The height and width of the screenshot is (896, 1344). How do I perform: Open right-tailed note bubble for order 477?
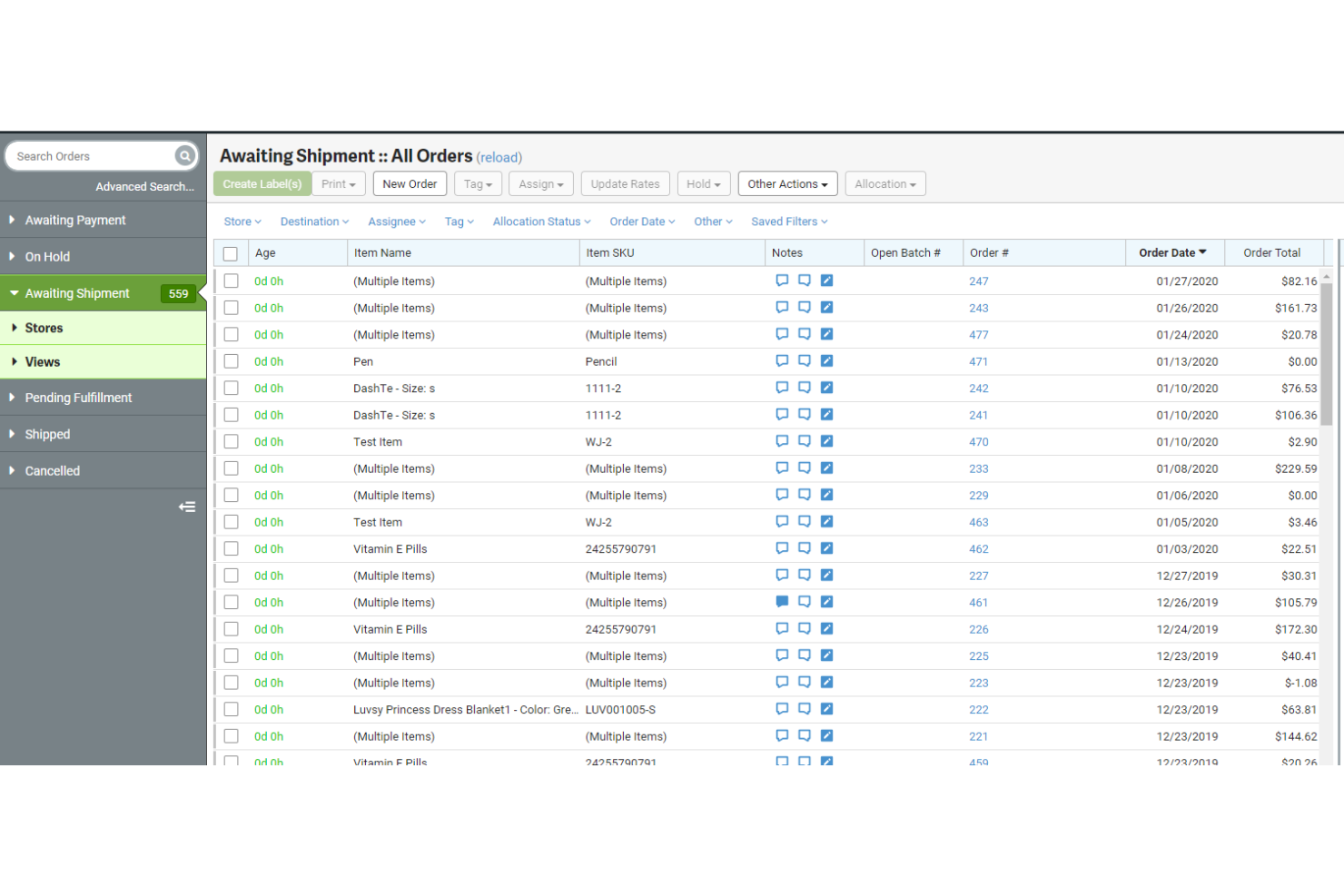coord(805,334)
